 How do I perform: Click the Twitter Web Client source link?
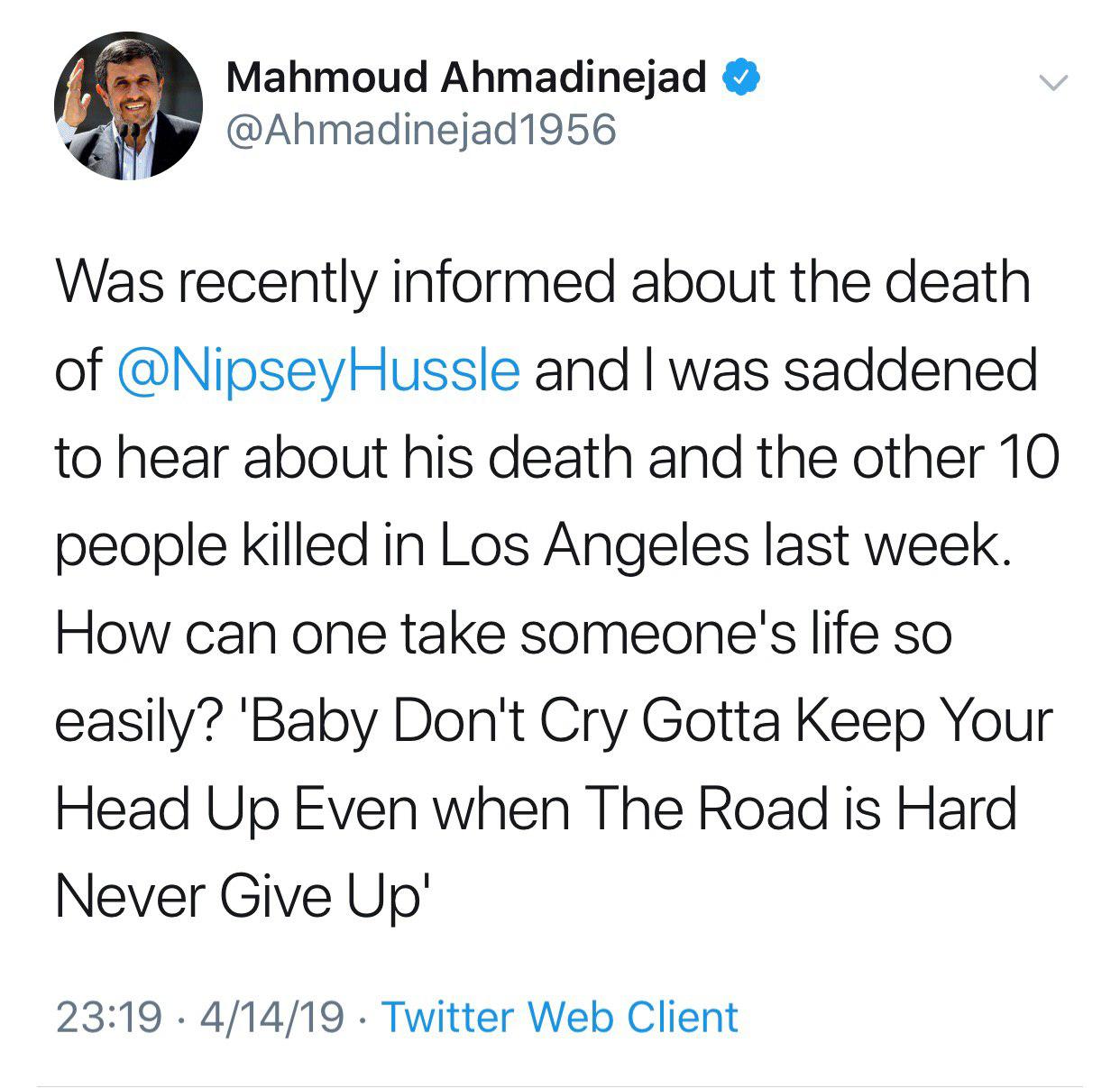pyautogui.click(x=560, y=1017)
